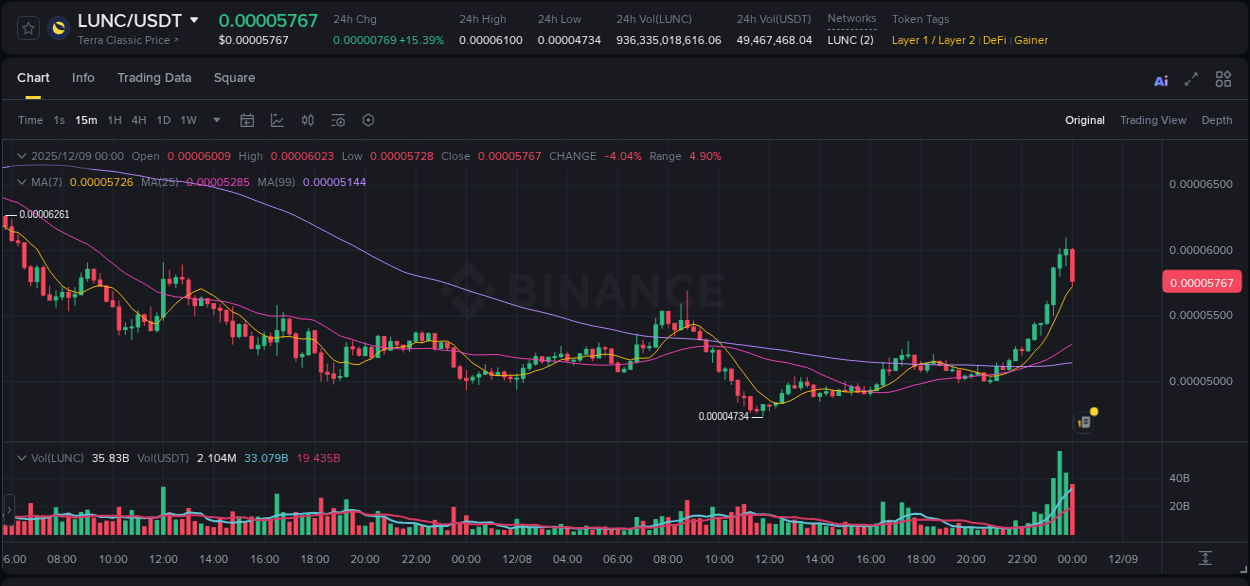Select the 1H timeframe
1250x586 pixels.
[x=113, y=120]
